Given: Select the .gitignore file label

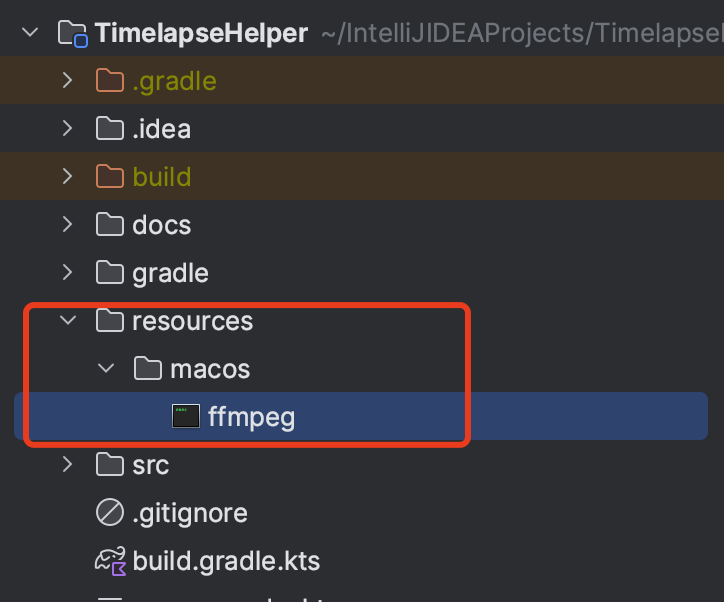Looking at the screenshot, I should [x=190, y=513].
